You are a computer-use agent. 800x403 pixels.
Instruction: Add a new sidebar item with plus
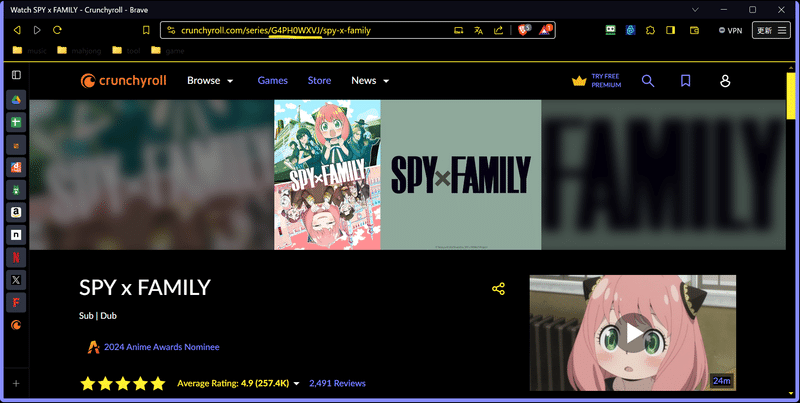click(16, 384)
